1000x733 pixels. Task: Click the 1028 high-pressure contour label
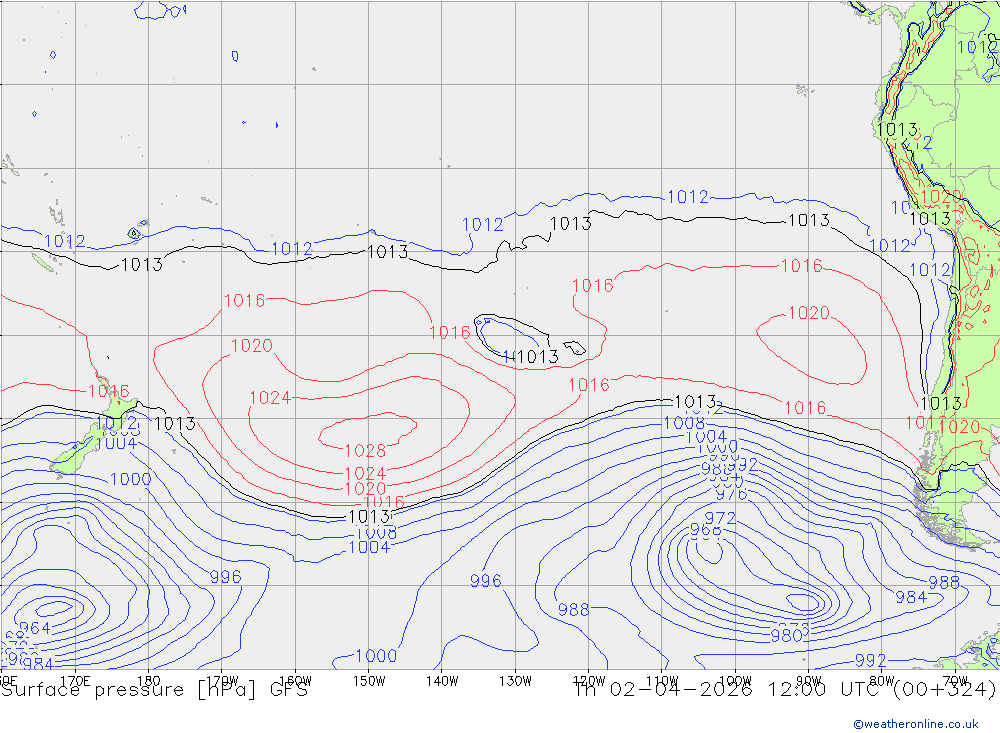pos(365,451)
